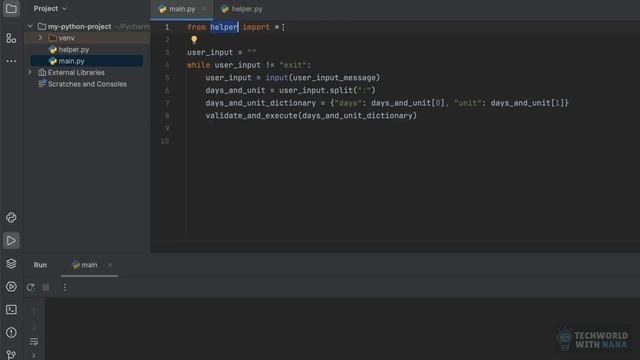Open the Run tool window icon

click(11, 240)
